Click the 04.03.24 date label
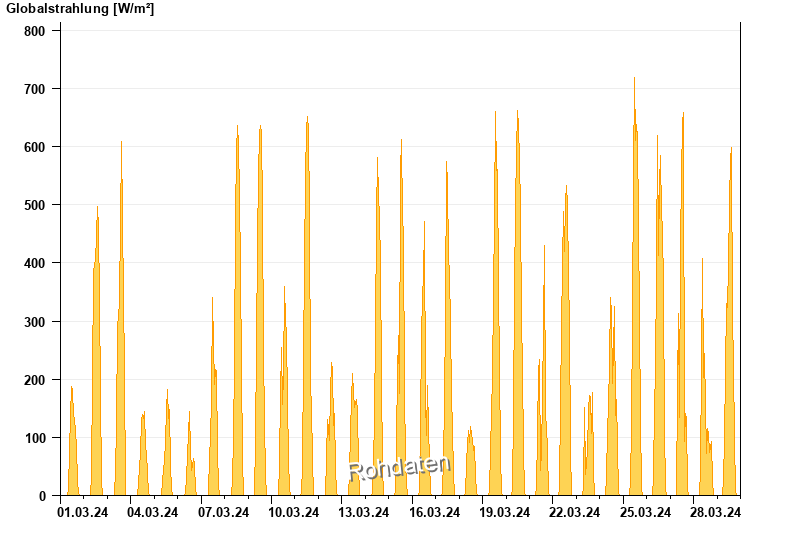Viewport: 800px width, 550px height. tap(153, 512)
